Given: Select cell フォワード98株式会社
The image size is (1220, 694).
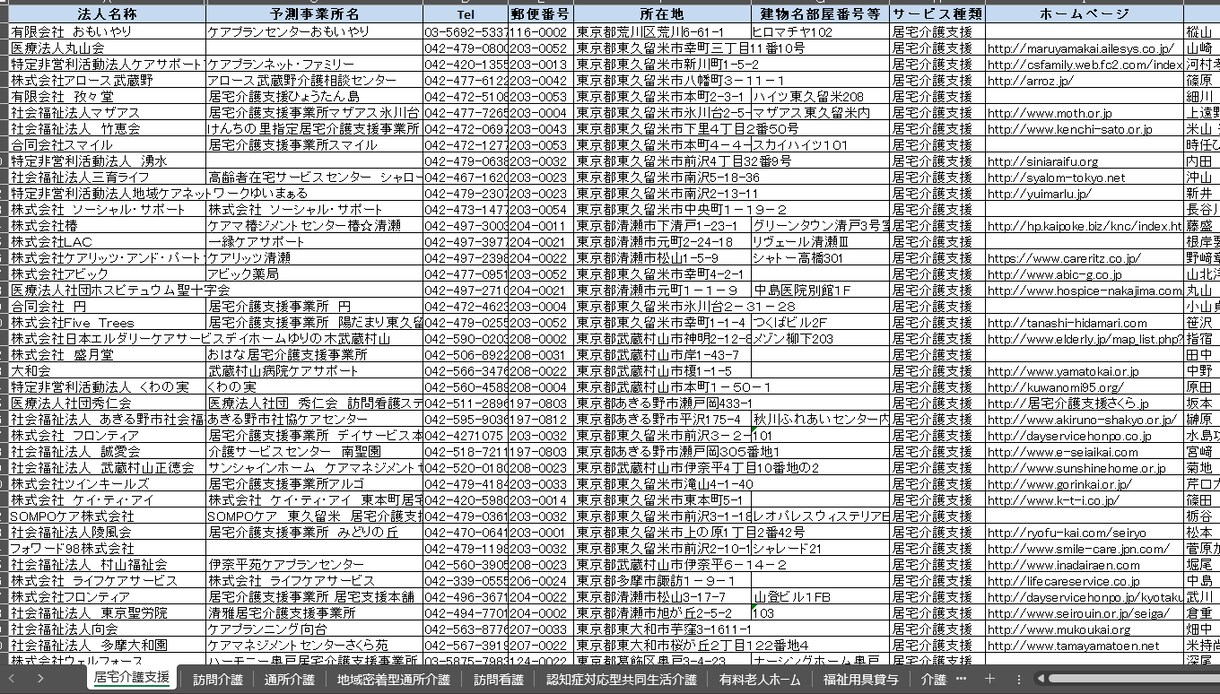Looking at the screenshot, I should point(108,549).
